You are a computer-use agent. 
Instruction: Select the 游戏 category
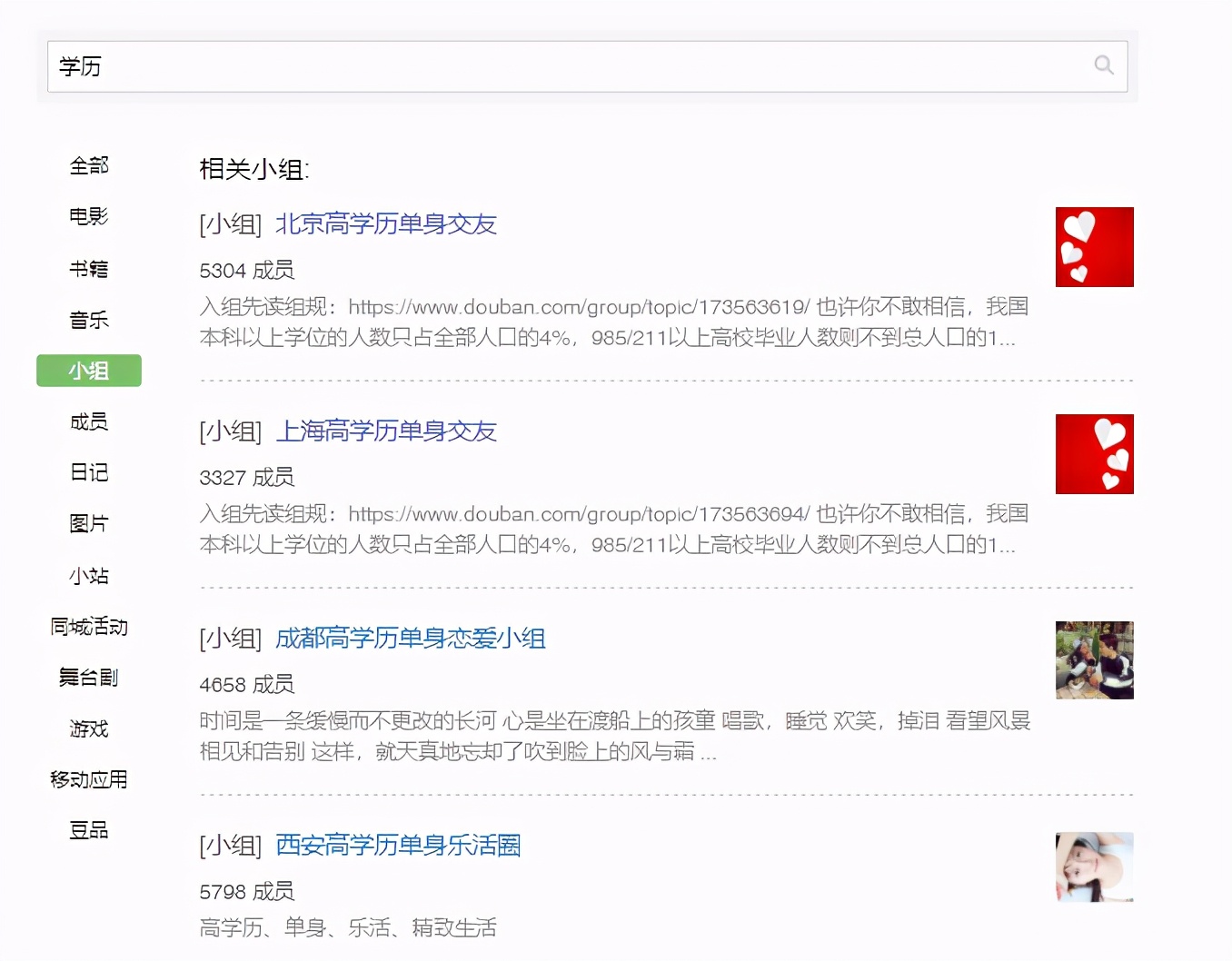point(89,728)
